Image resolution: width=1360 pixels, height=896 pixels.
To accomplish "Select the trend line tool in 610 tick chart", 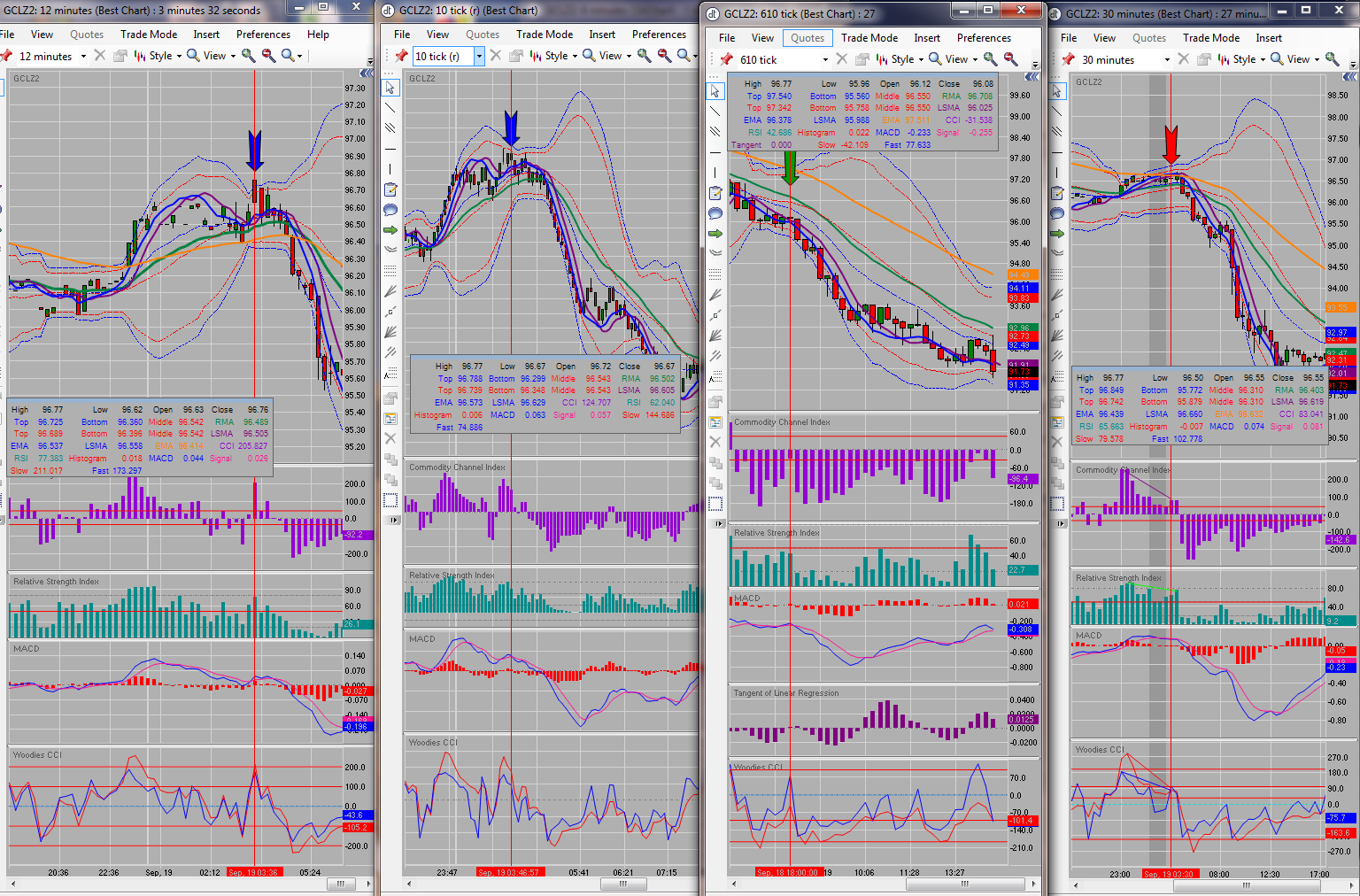I will pyautogui.click(x=715, y=112).
